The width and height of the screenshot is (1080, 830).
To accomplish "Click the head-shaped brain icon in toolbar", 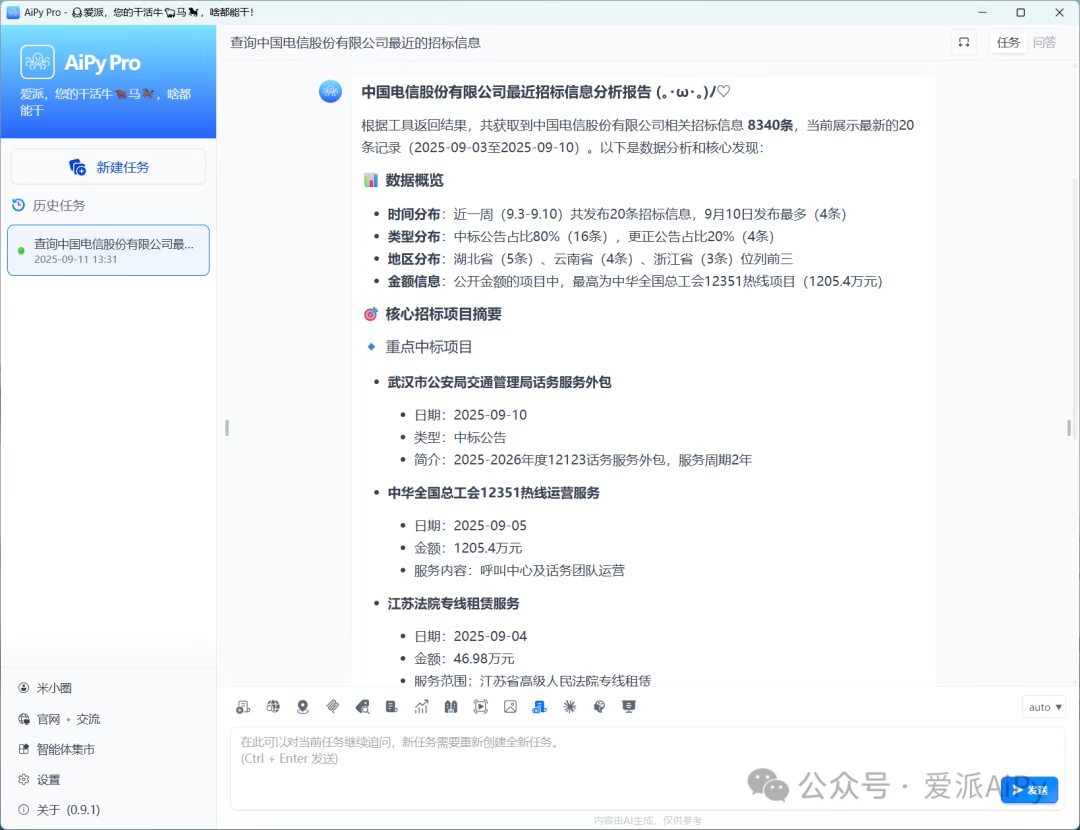I will click(599, 707).
